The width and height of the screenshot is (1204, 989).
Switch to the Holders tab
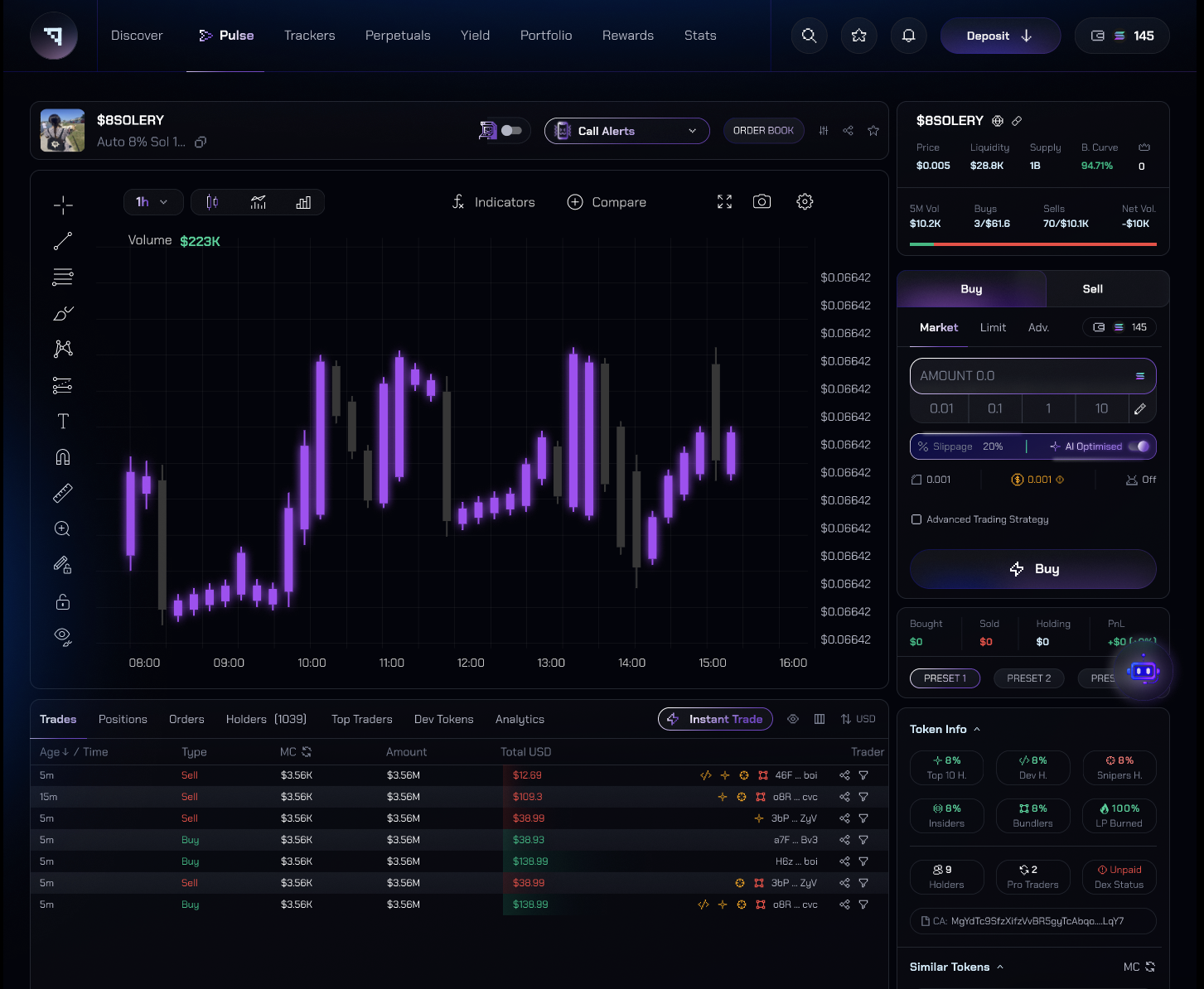[x=265, y=719]
